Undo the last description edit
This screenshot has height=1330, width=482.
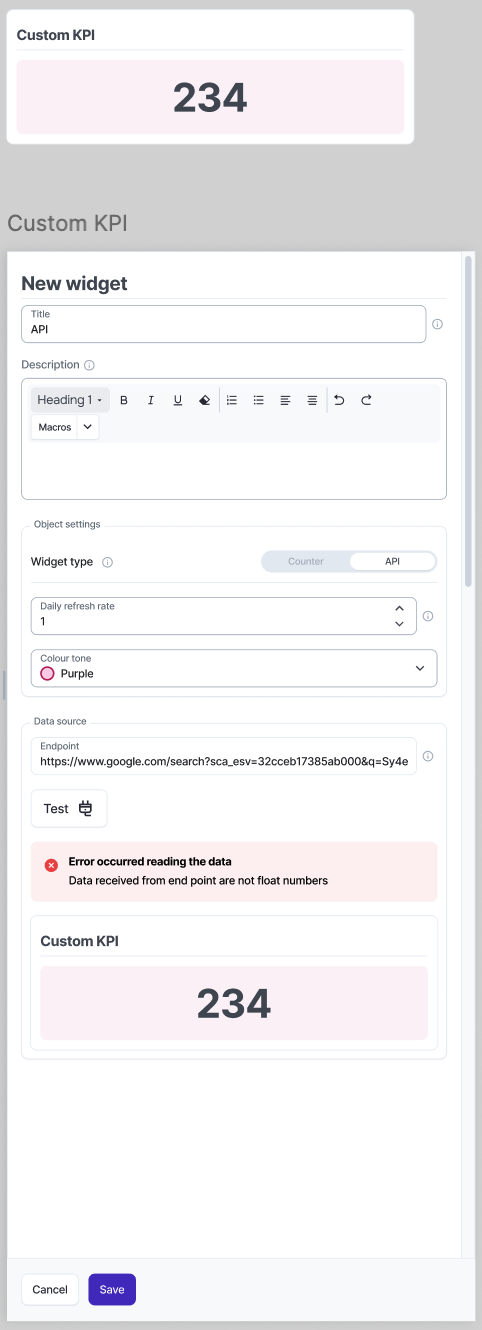pyautogui.click(x=339, y=400)
